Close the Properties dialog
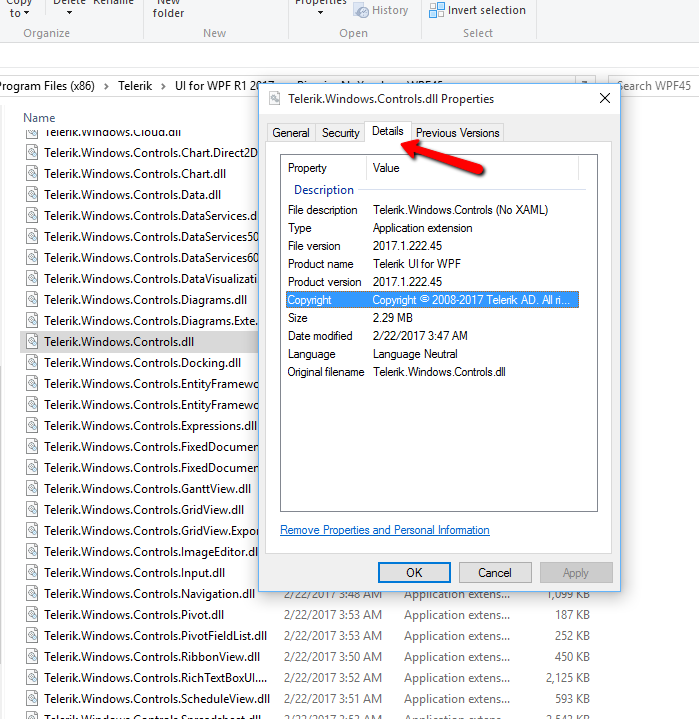The height and width of the screenshot is (719, 699). click(605, 98)
